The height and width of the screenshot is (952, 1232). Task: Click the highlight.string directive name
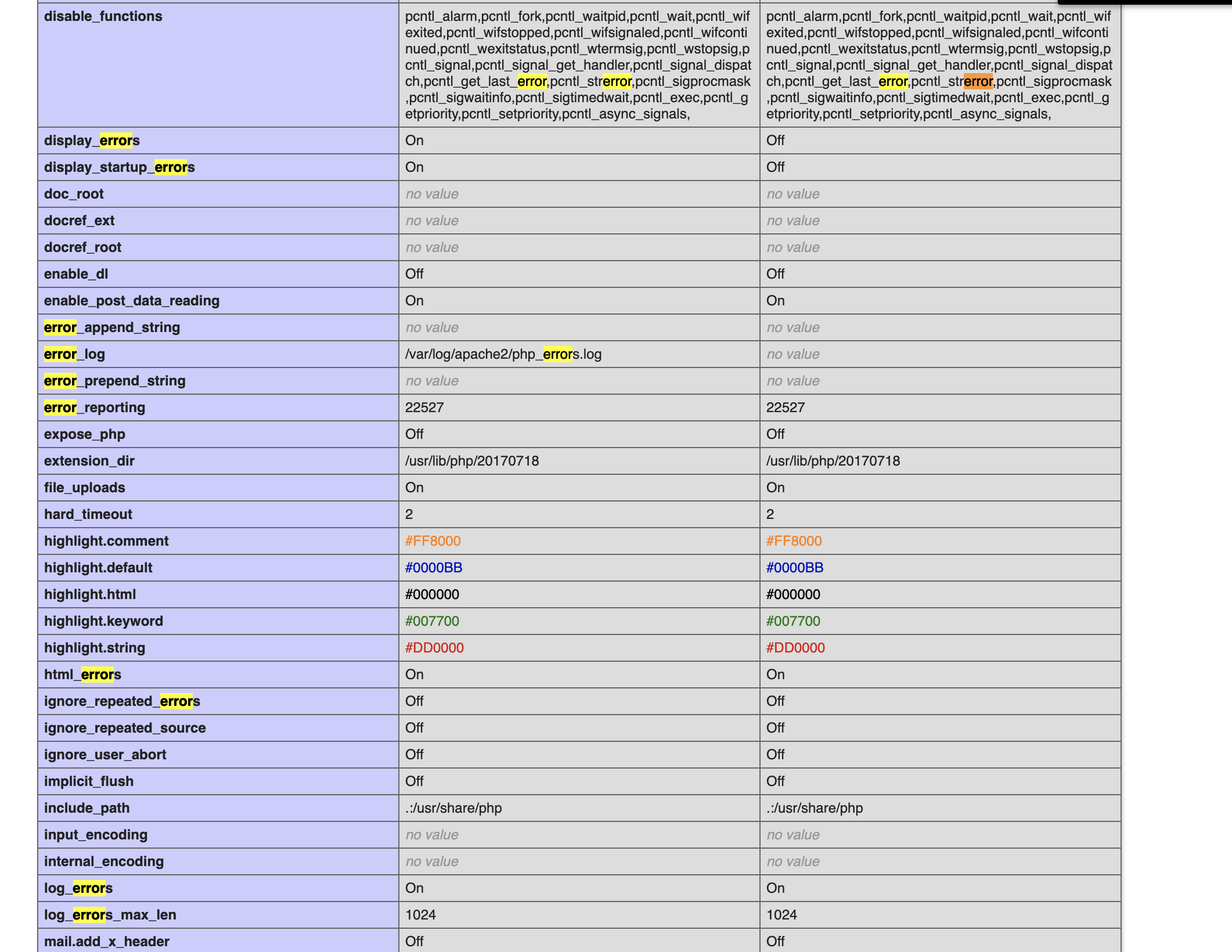click(95, 648)
